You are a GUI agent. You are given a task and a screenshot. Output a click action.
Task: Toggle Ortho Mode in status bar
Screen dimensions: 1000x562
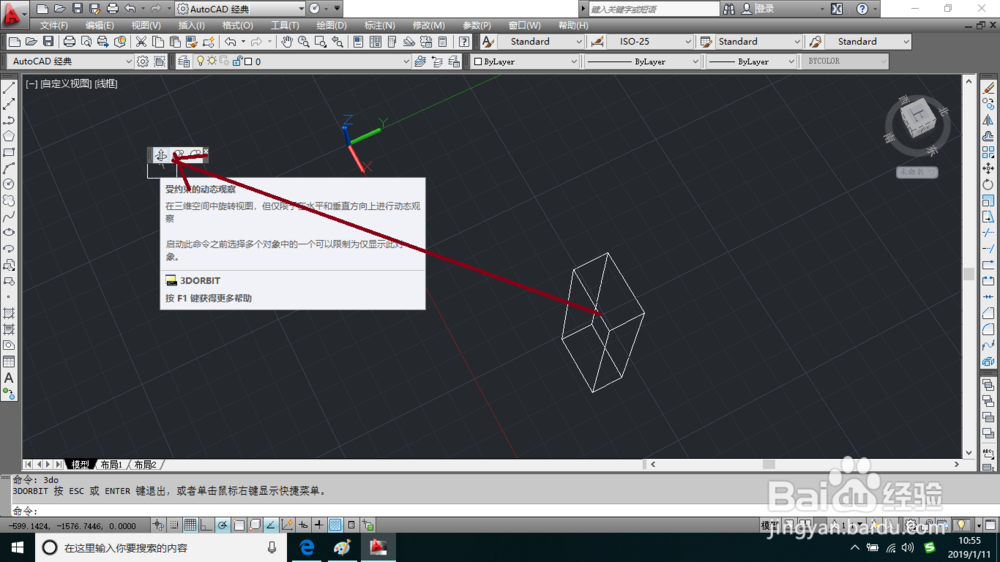(x=206, y=525)
